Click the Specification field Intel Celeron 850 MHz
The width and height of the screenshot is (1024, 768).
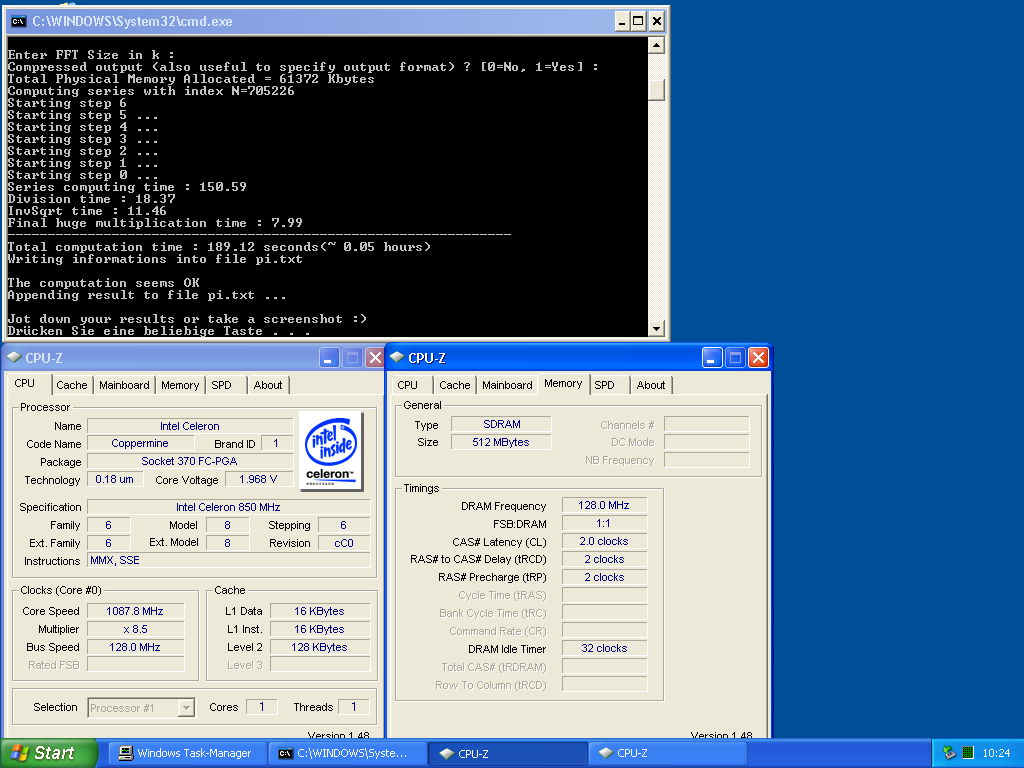click(229, 507)
